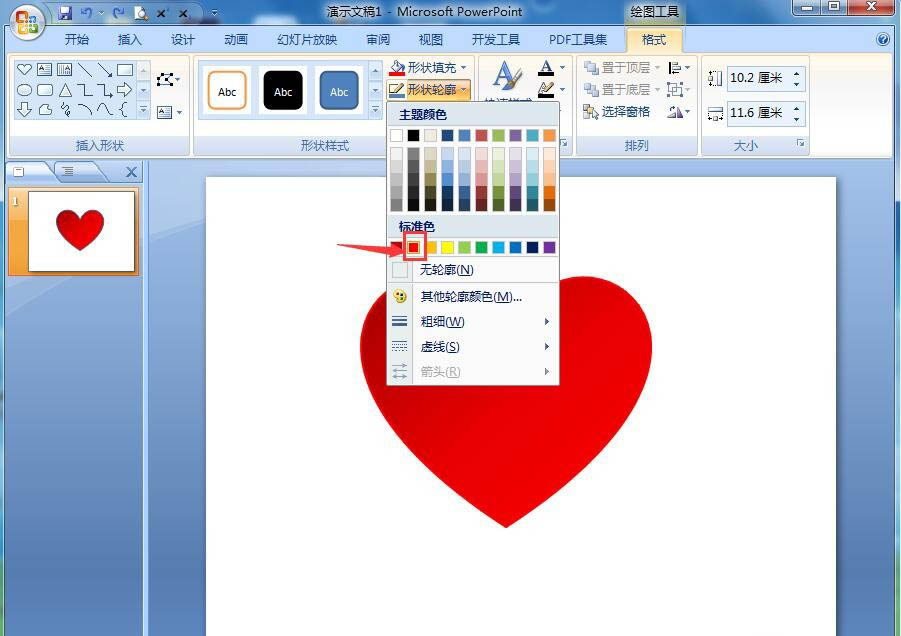Expand the Shape Fill (形状填充) dropdown
The image size is (901, 636).
click(464, 68)
